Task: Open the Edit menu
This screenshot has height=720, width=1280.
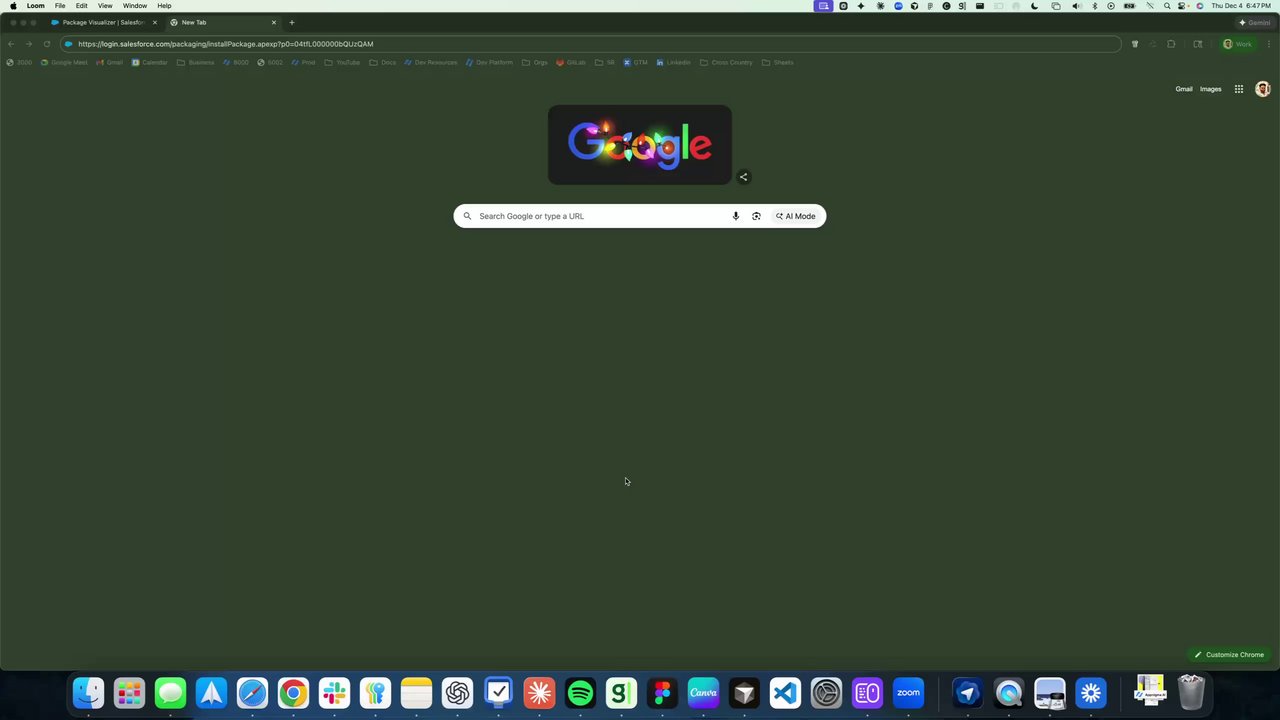Action: (82, 6)
